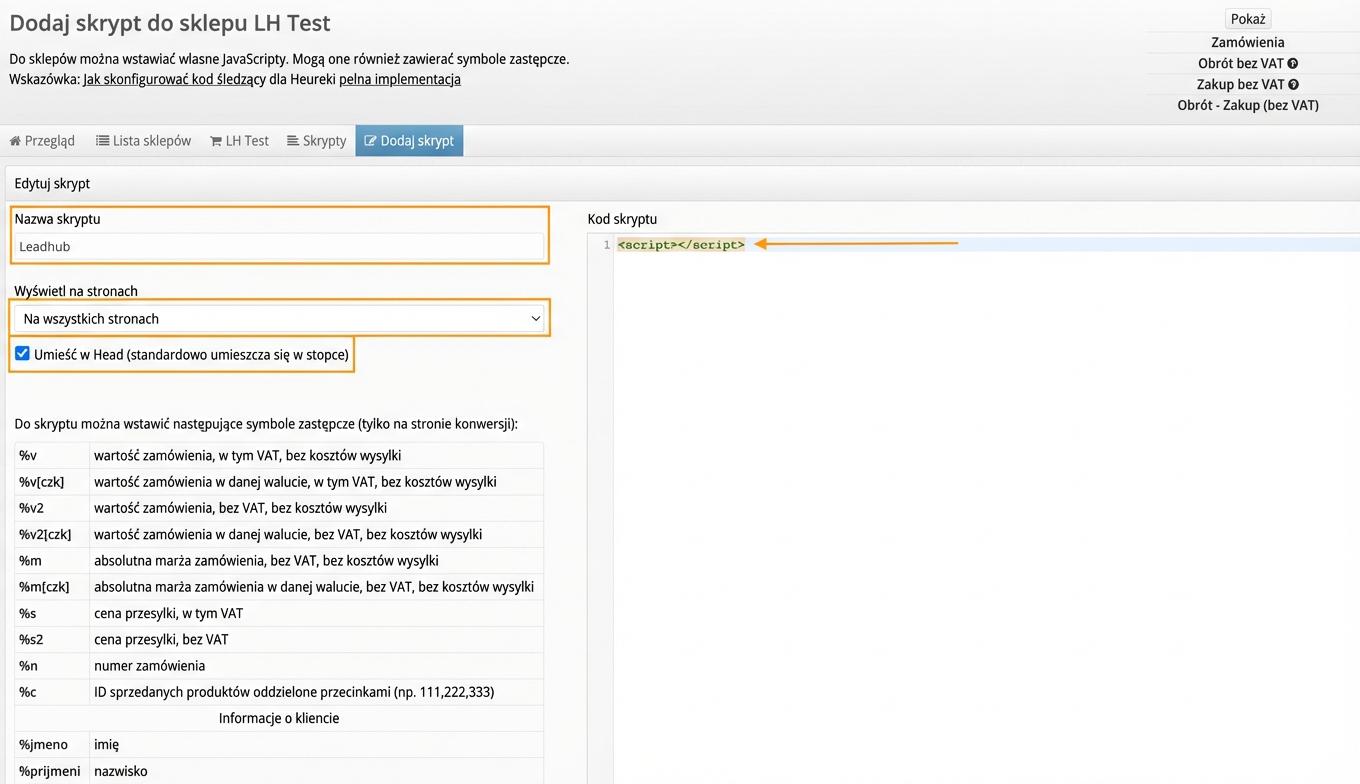Click the %m[czk] placeholder cell
Image resolution: width=1360 pixels, height=784 pixels.
pos(52,587)
